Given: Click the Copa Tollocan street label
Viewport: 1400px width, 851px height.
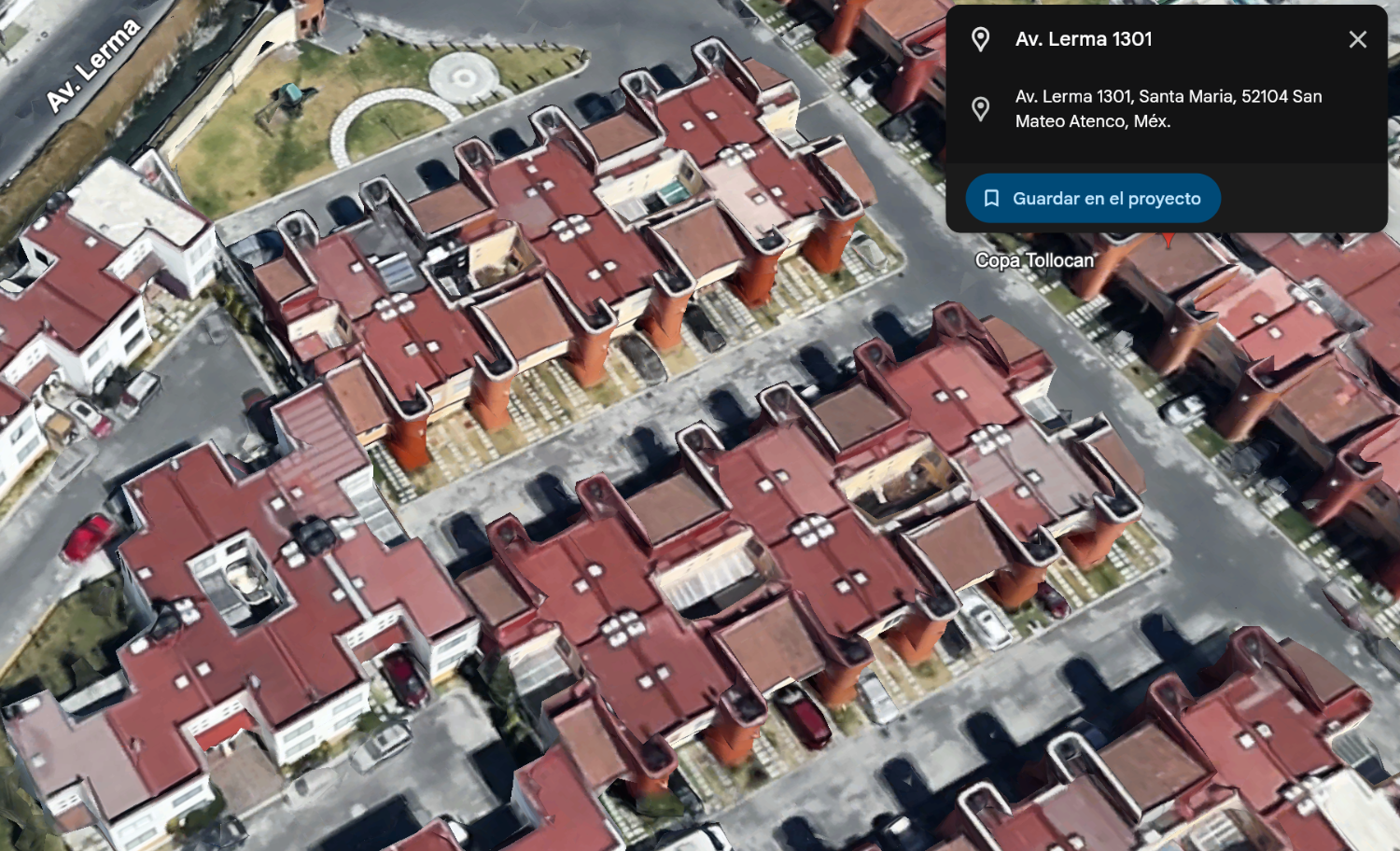Looking at the screenshot, I should 1034,260.
